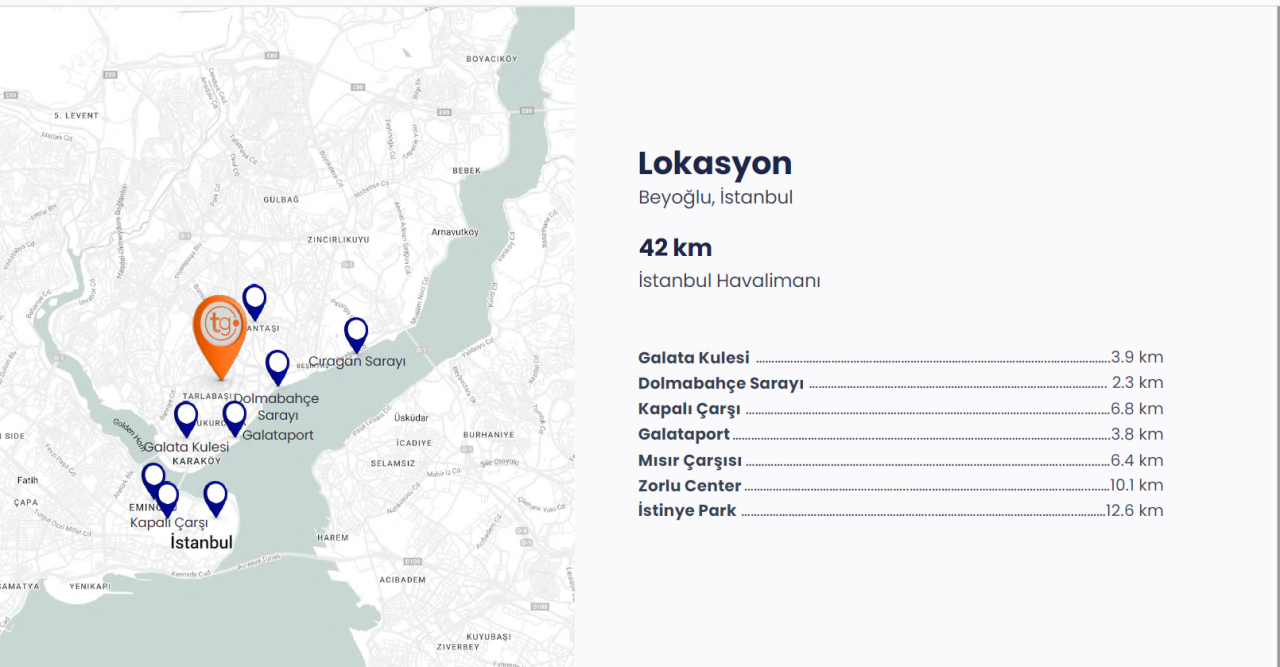
Task: Select the blue pin above Çırağan Sarayı
Action: coord(356,332)
